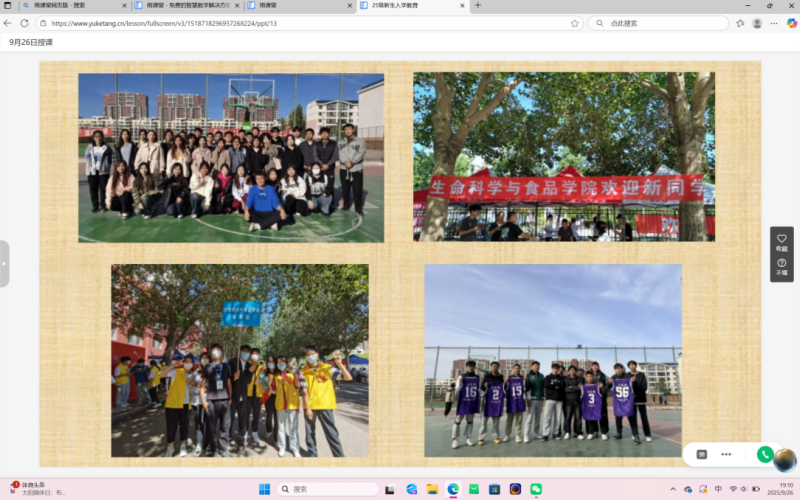800x500 pixels.
Task: Expand the system tray hidden icons chevron
Action: tap(674, 489)
